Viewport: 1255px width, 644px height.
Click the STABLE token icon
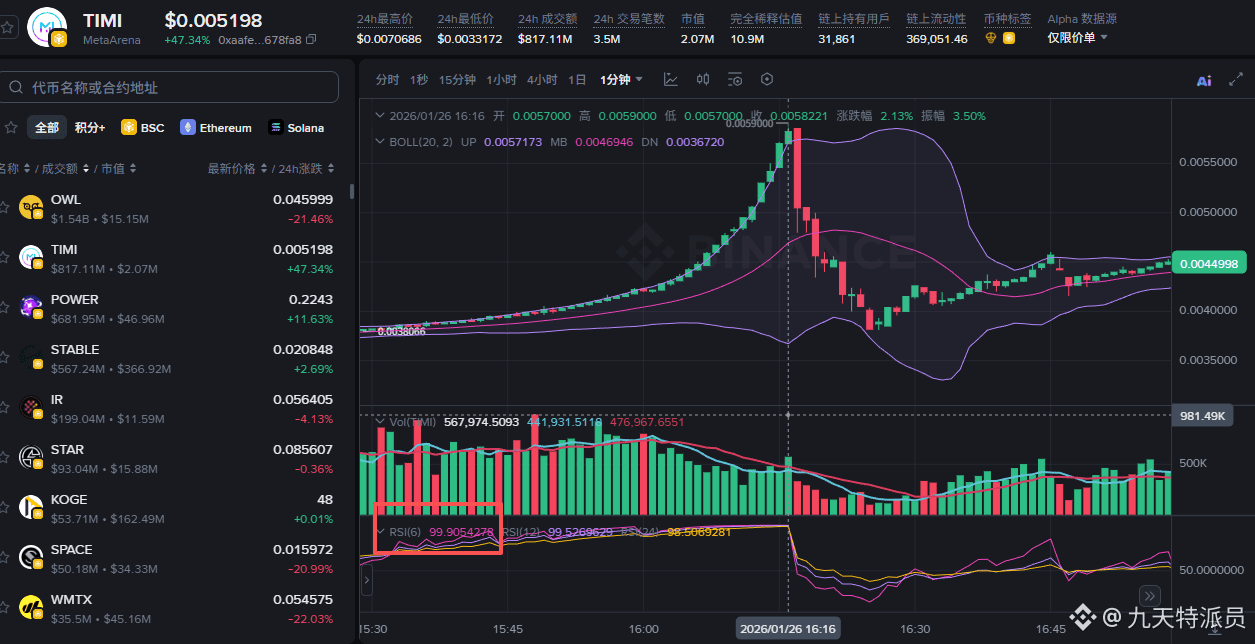[x=31, y=357]
